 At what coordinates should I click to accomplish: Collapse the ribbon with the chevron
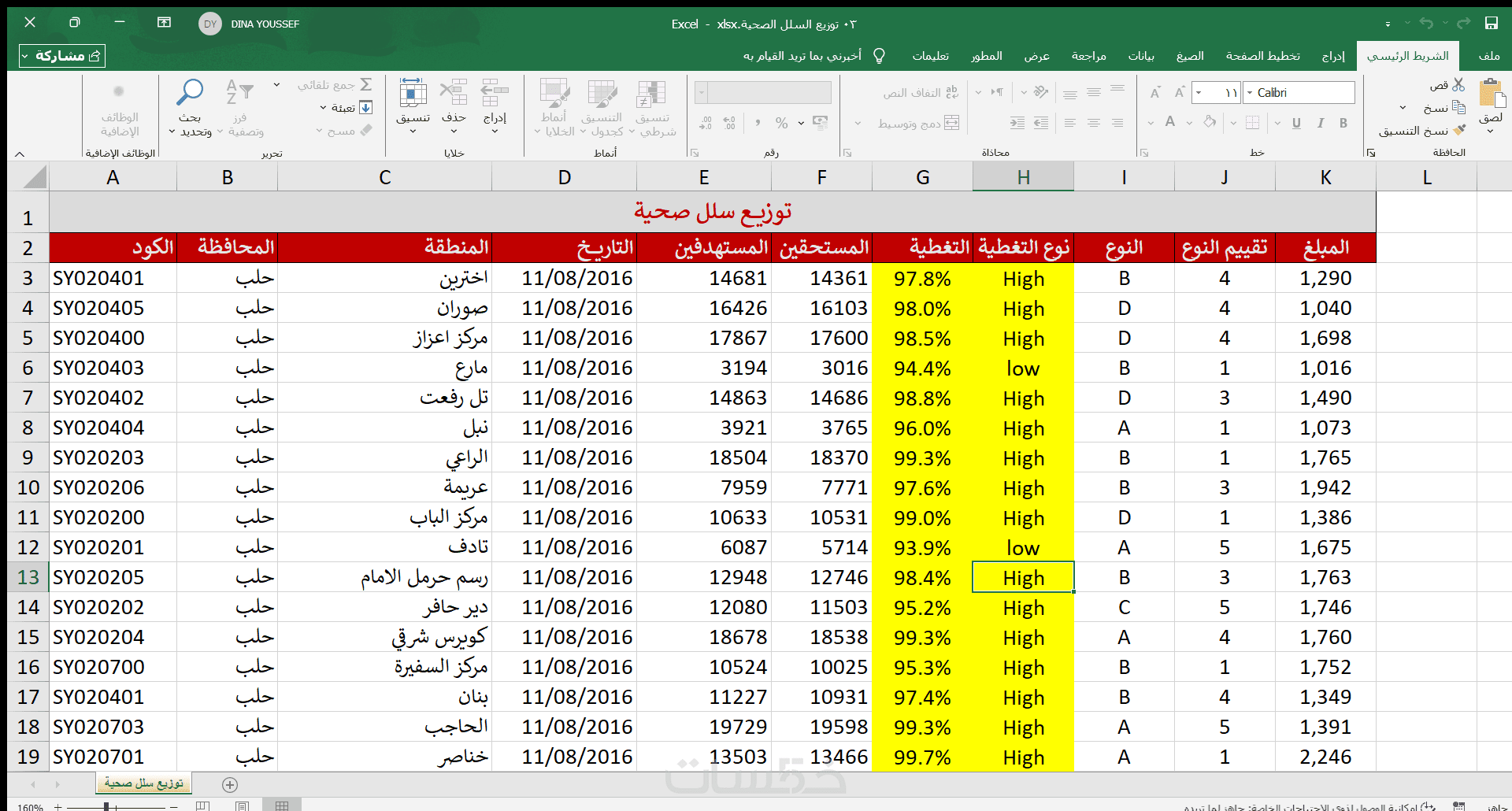click(x=20, y=154)
